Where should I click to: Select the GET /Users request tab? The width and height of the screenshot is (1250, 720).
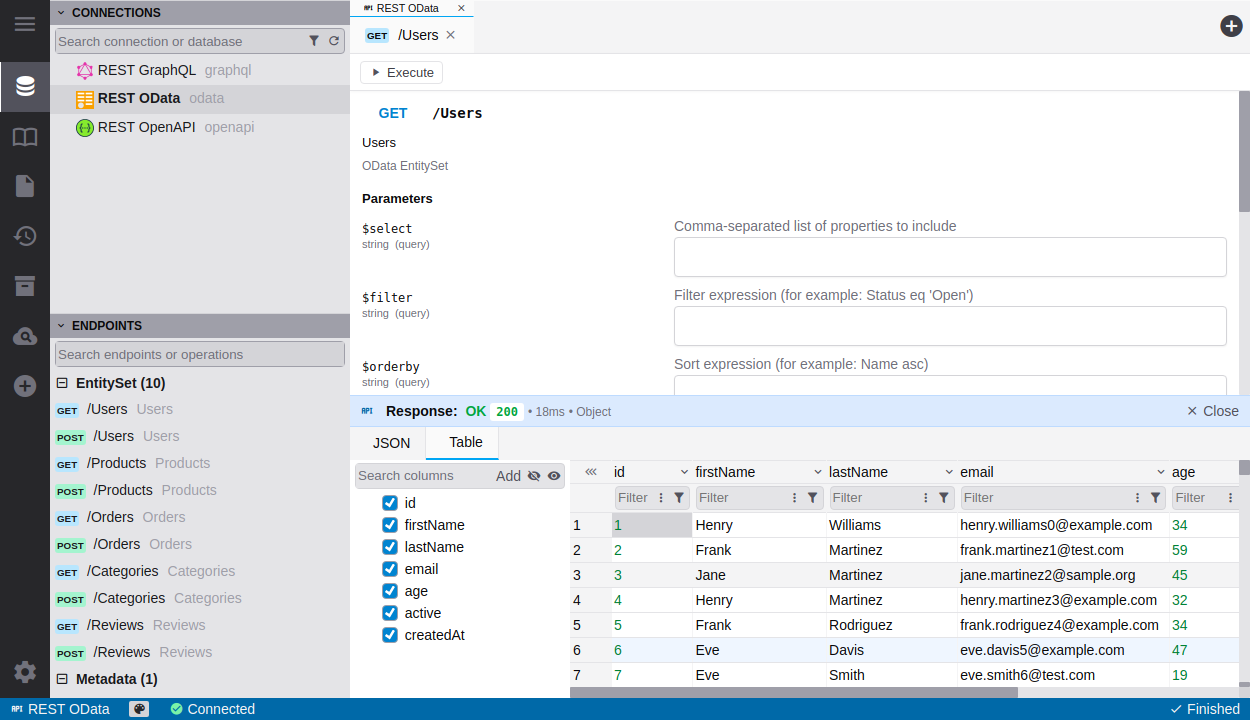410,34
